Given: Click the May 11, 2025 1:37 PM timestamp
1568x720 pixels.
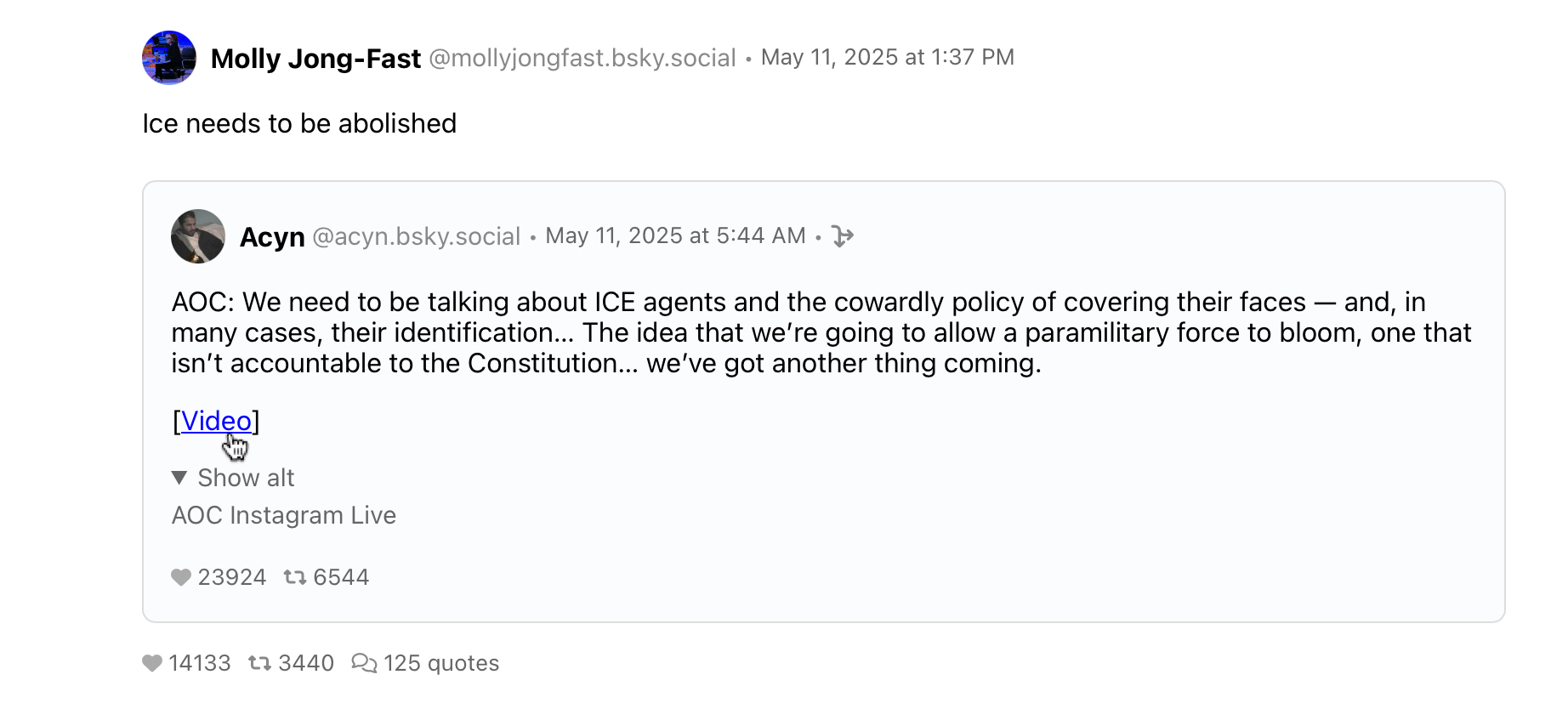Looking at the screenshot, I should point(887,57).
